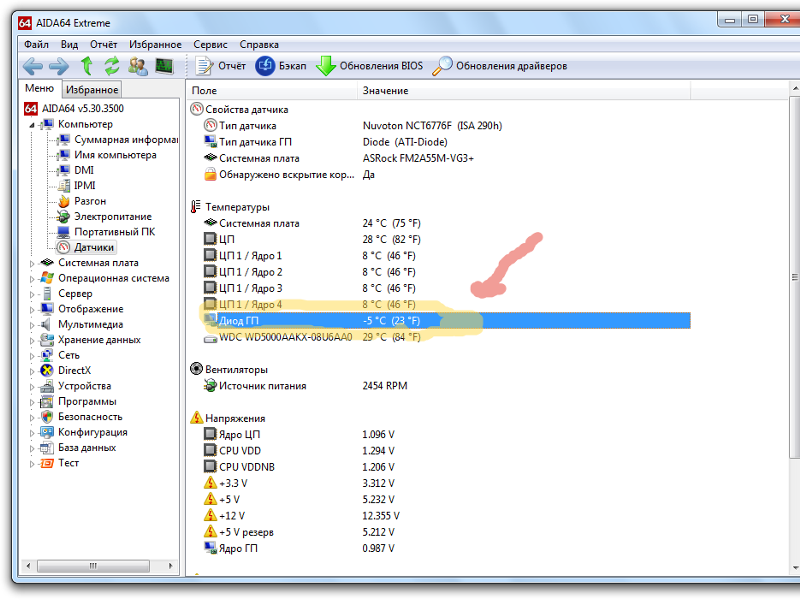Image resolution: width=800 pixels, height=600 pixels.
Task: Select the Диод ГП row
Action: pyautogui.click(x=446, y=320)
